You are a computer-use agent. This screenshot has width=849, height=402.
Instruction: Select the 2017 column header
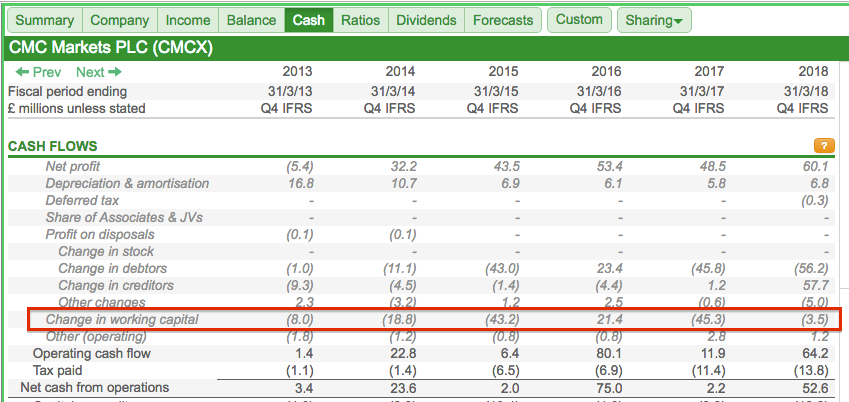point(709,72)
